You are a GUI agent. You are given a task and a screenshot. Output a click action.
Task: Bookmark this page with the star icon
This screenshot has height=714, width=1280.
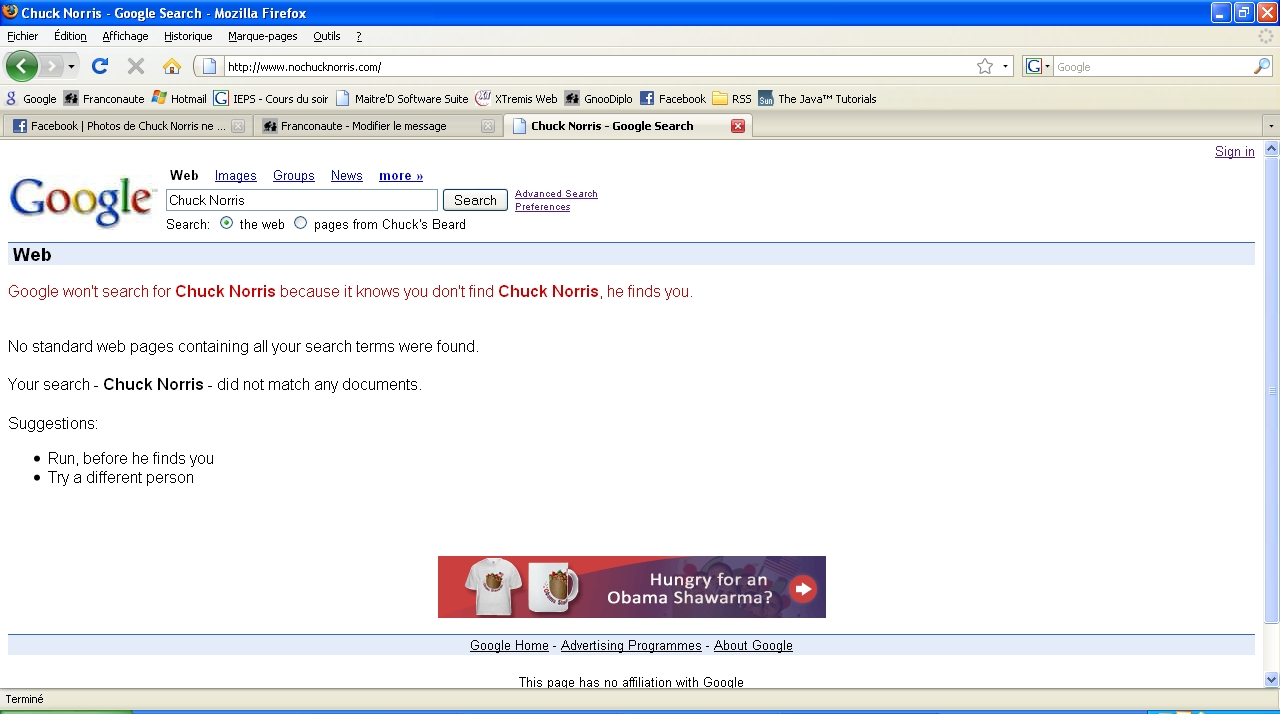[985, 67]
